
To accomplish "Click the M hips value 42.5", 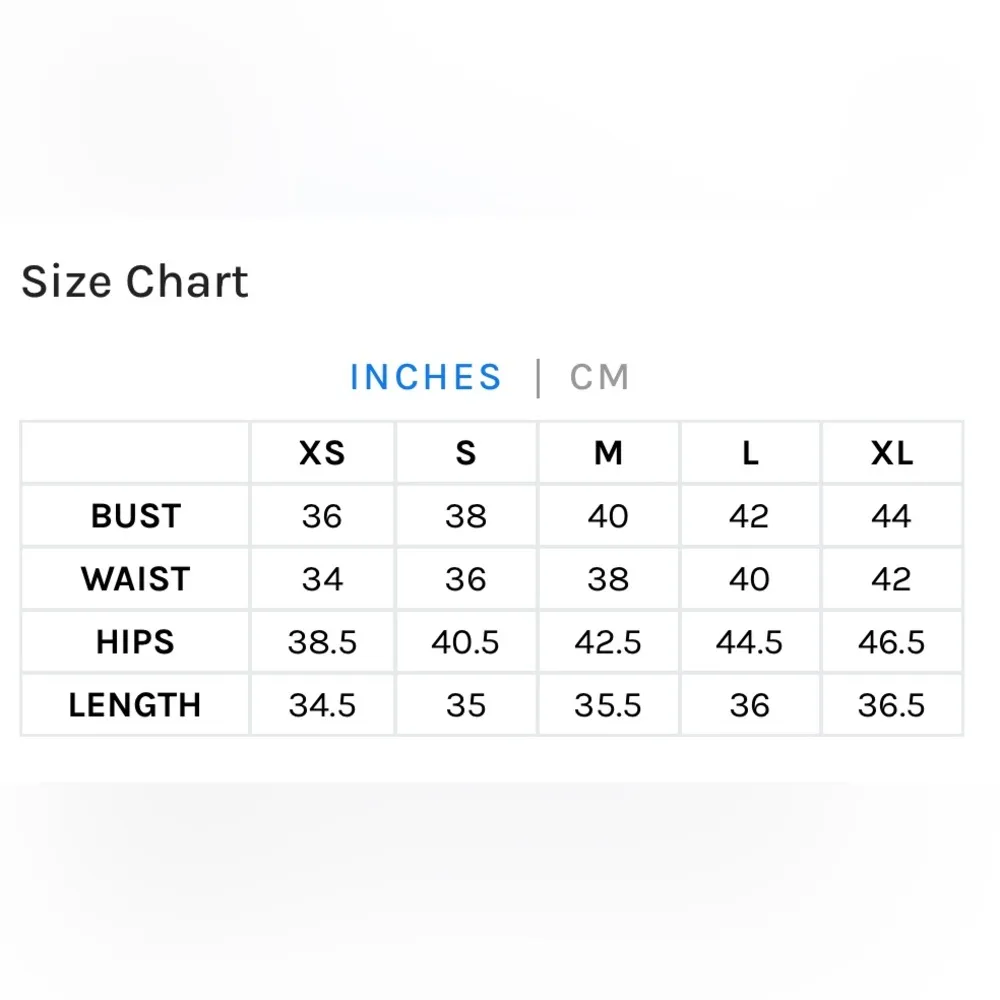I will coord(608,642).
